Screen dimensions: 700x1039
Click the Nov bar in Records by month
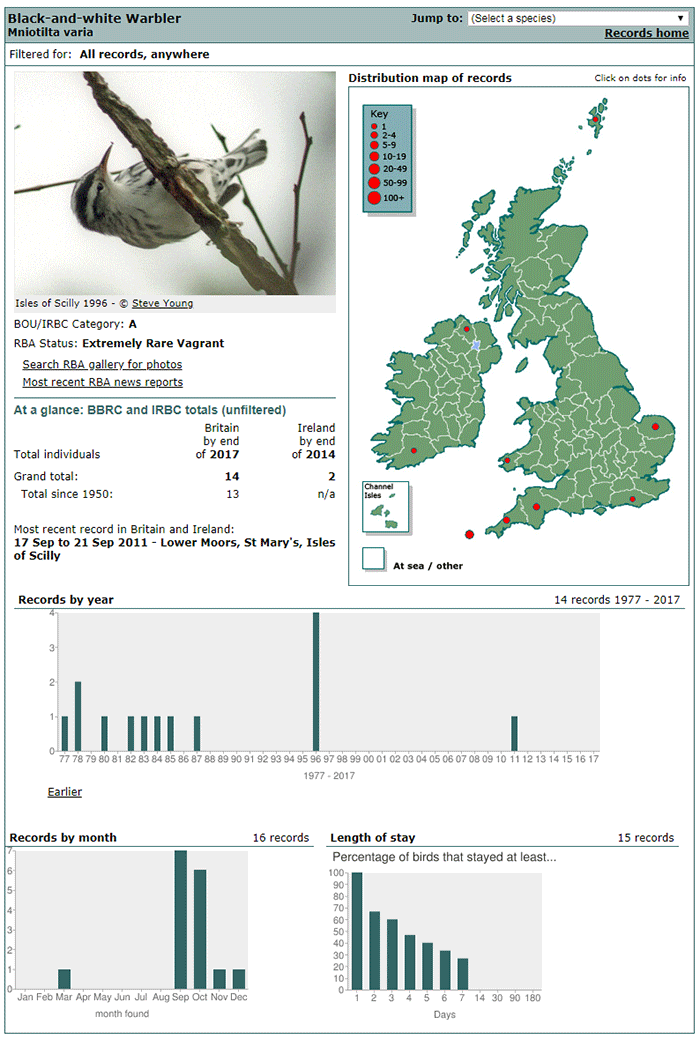pos(219,979)
